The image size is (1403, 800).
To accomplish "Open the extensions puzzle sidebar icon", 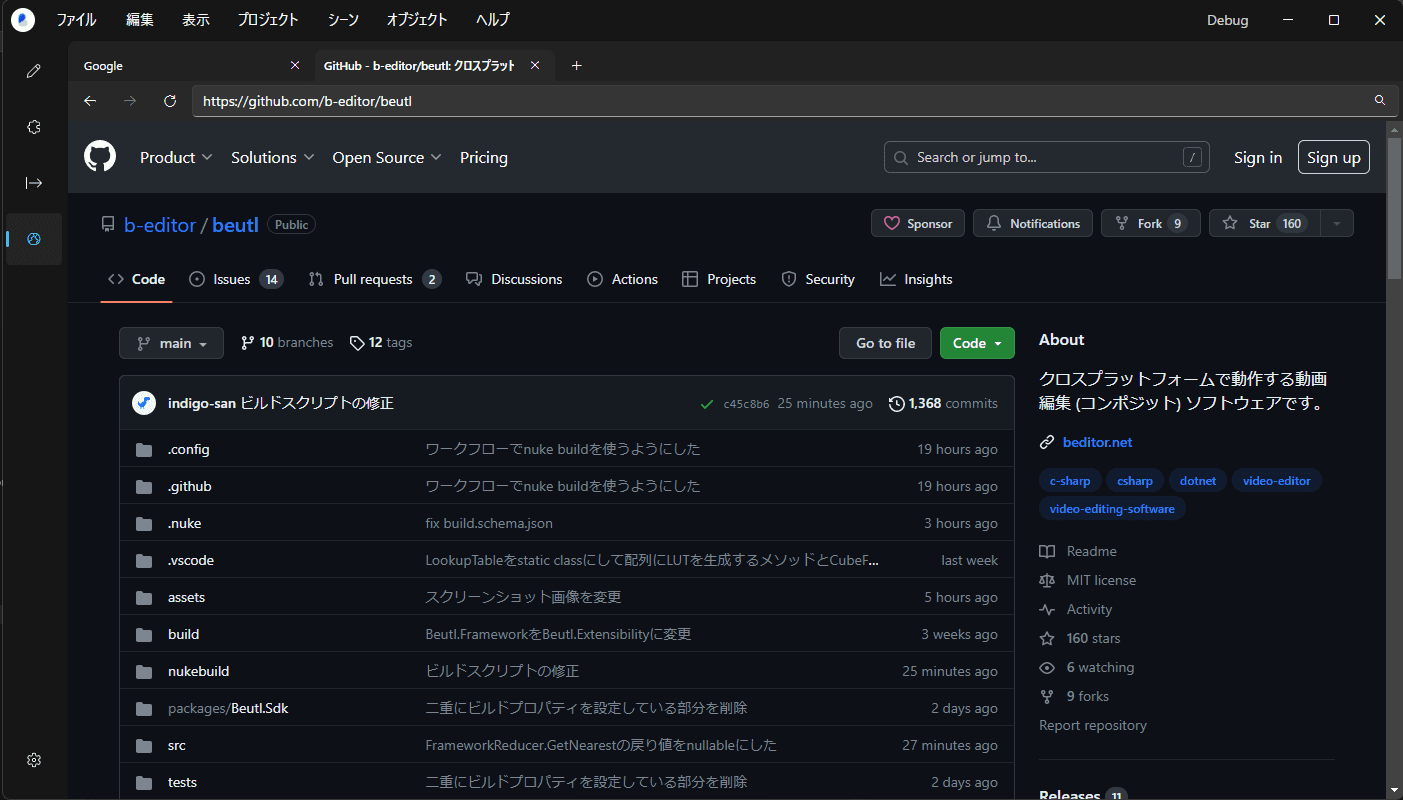I will [x=34, y=127].
